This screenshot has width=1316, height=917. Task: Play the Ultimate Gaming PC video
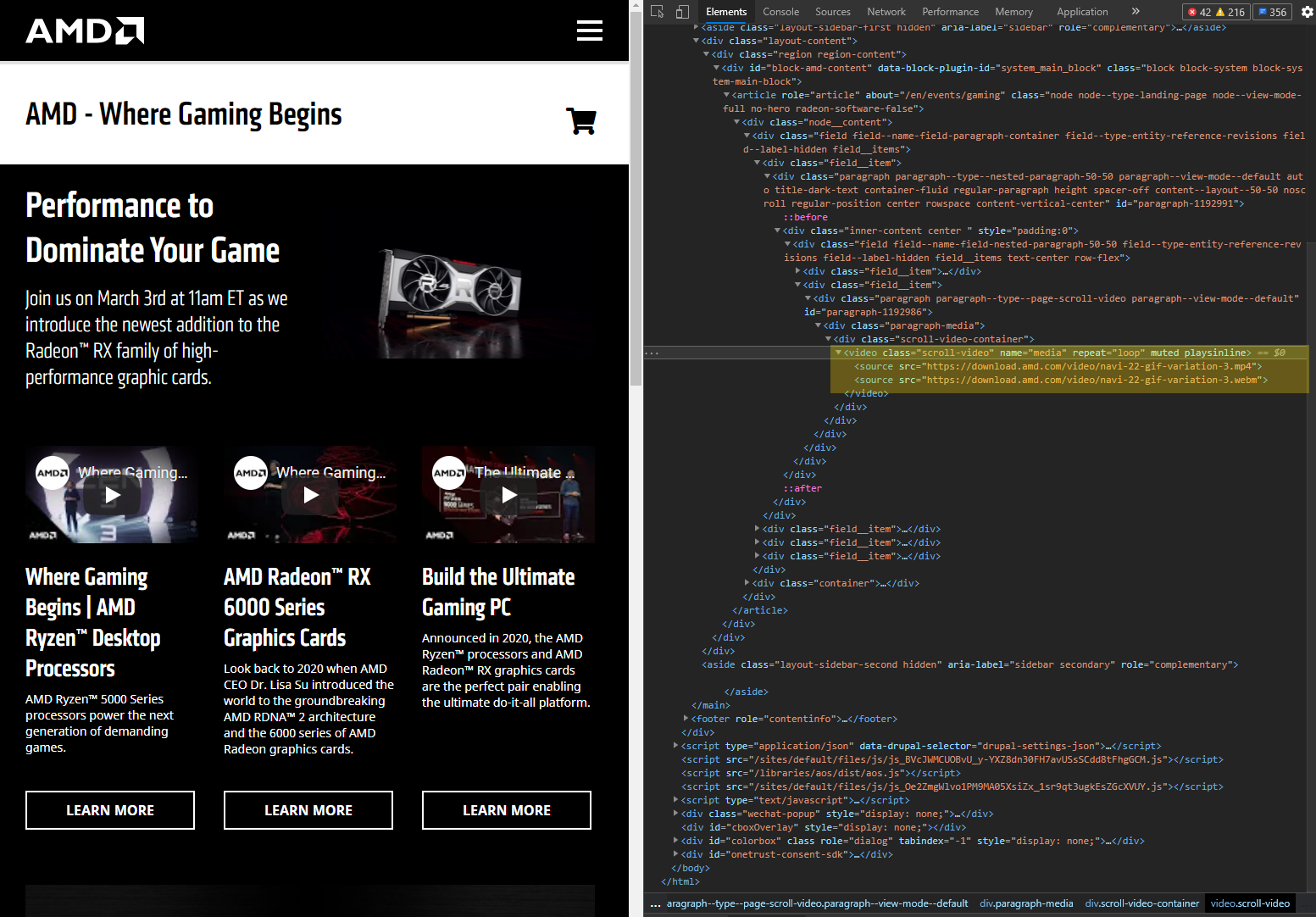point(508,495)
